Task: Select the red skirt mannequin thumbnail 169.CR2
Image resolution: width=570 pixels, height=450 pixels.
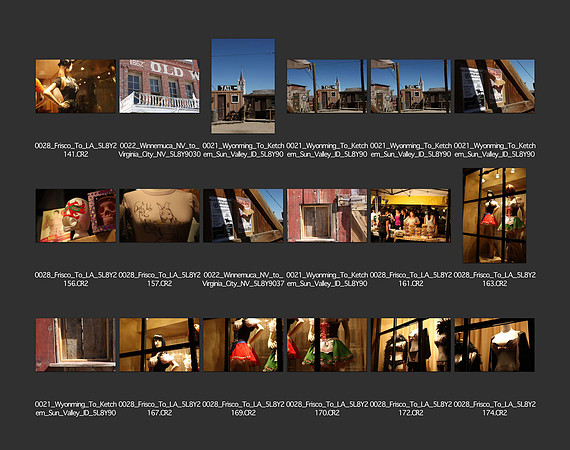Action: [x=243, y=345]
